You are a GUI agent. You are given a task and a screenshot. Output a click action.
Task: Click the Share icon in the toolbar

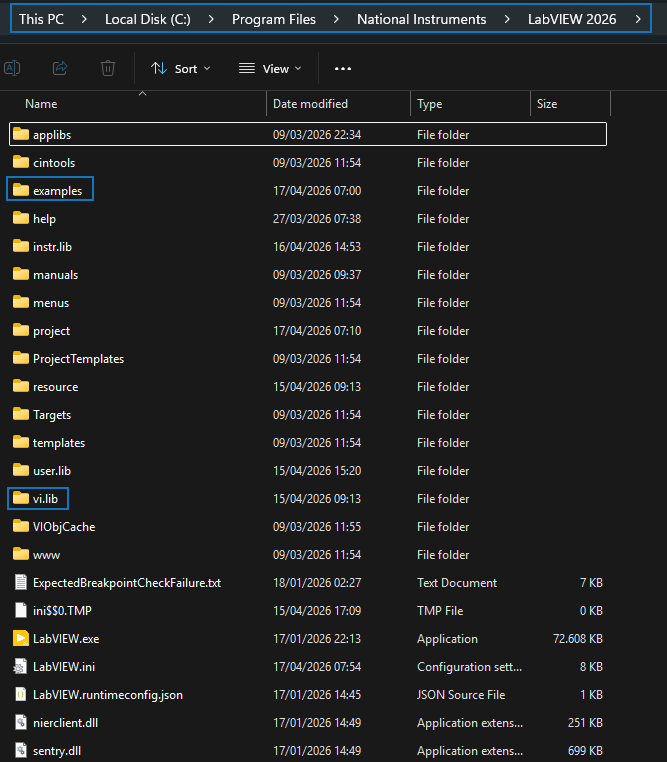click(60, 68)
